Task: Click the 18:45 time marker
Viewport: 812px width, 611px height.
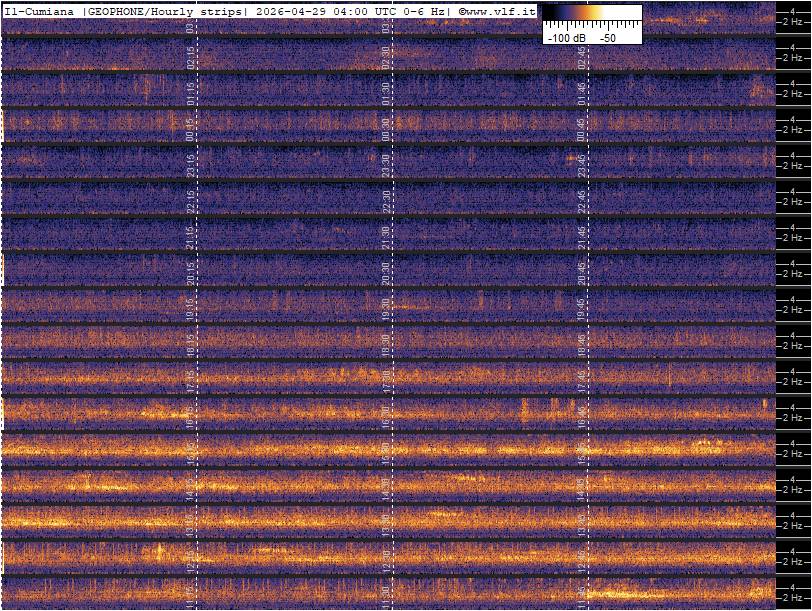Action: (x=581, y=344)
